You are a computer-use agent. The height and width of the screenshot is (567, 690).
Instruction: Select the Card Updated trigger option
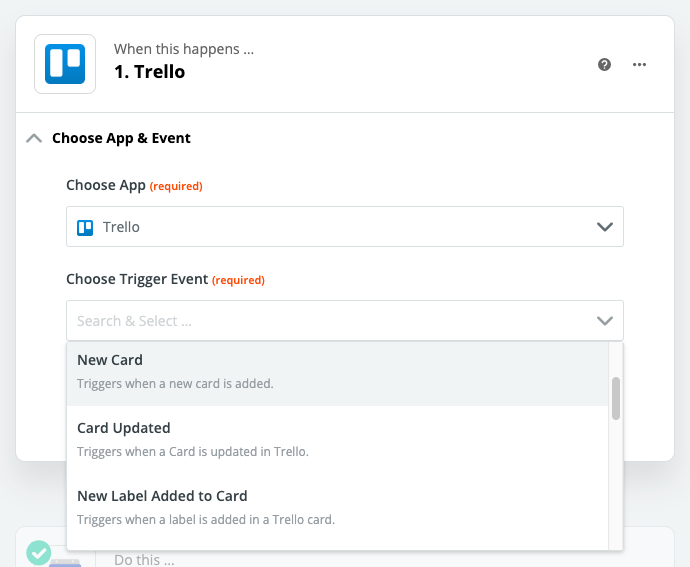(338, 440)
